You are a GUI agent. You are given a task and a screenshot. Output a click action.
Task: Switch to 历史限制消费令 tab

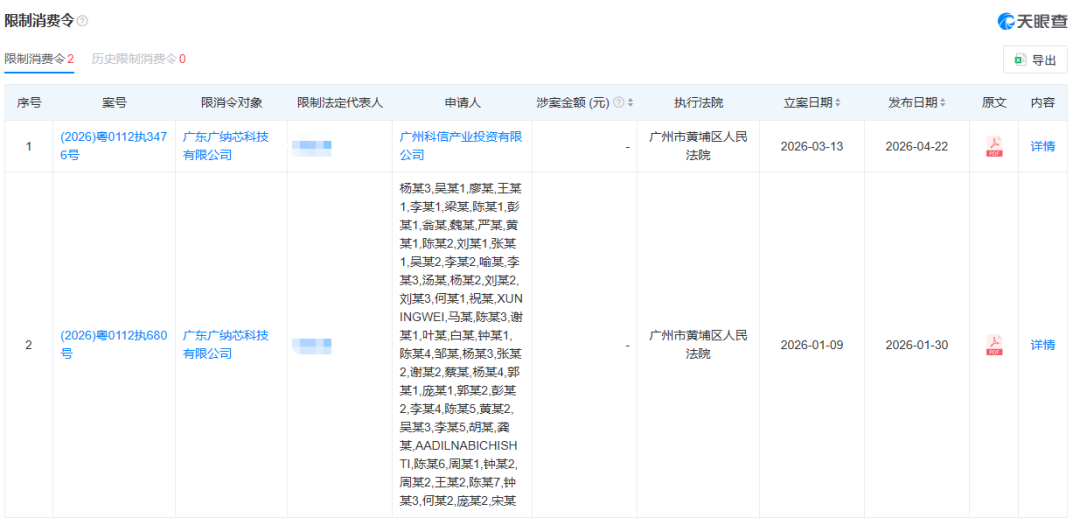tap(138, 59)
